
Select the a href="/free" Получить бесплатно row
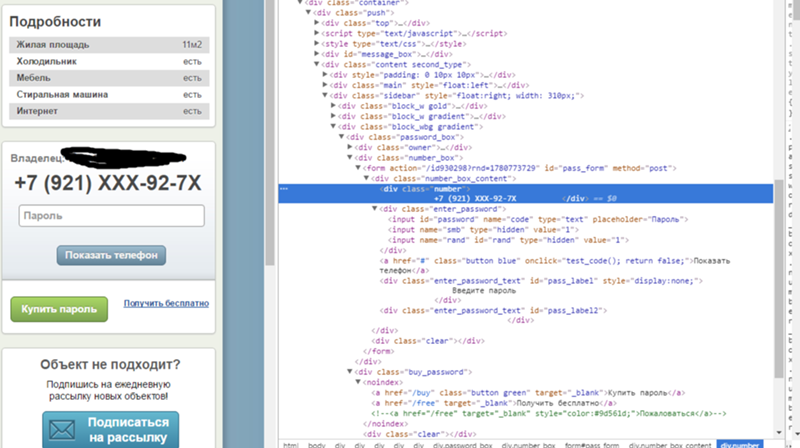(494, 403)
